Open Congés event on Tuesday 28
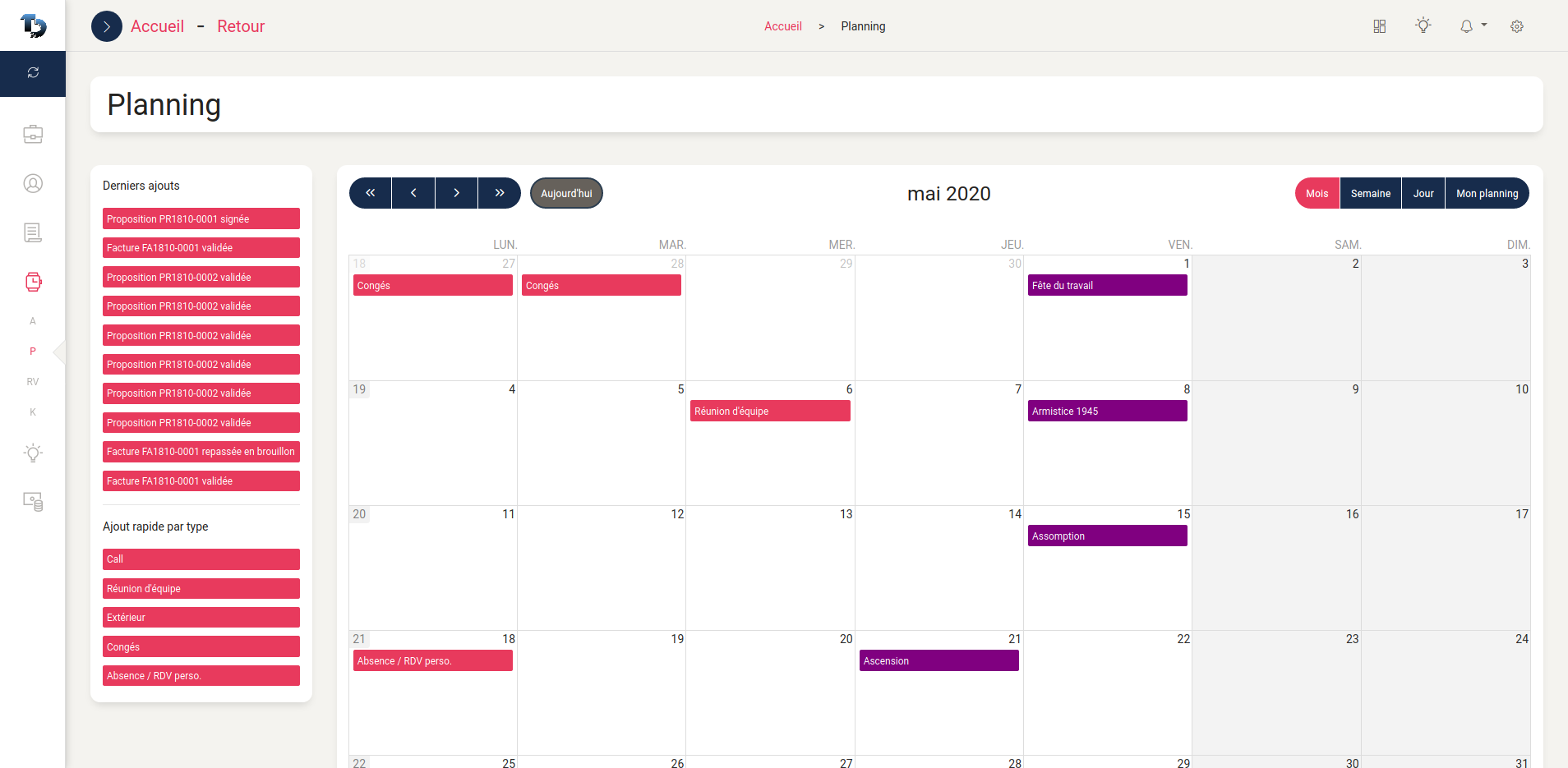The height and width of the screenshot is (768, 1568). [602, 285]
